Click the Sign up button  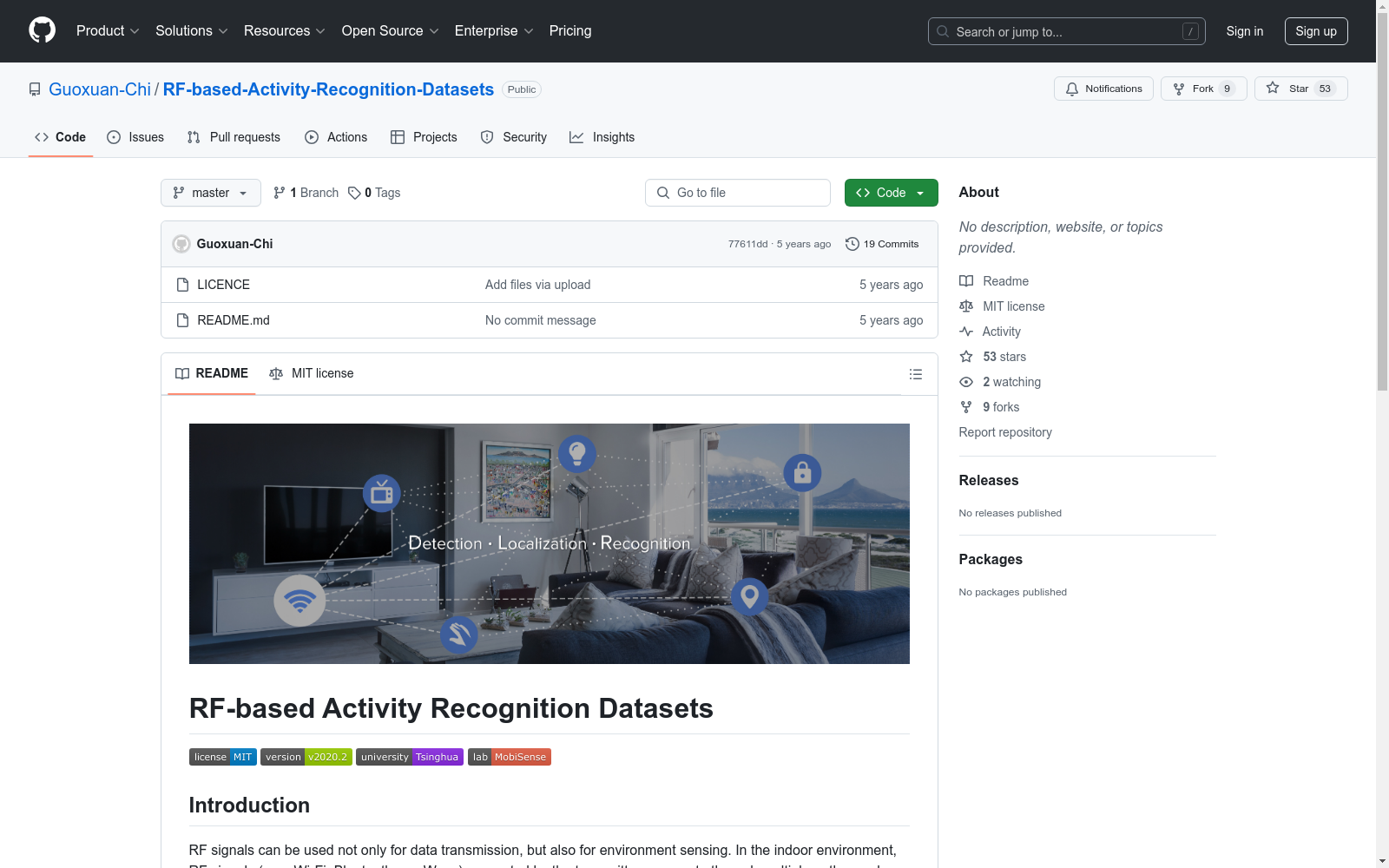point(1315,31)
